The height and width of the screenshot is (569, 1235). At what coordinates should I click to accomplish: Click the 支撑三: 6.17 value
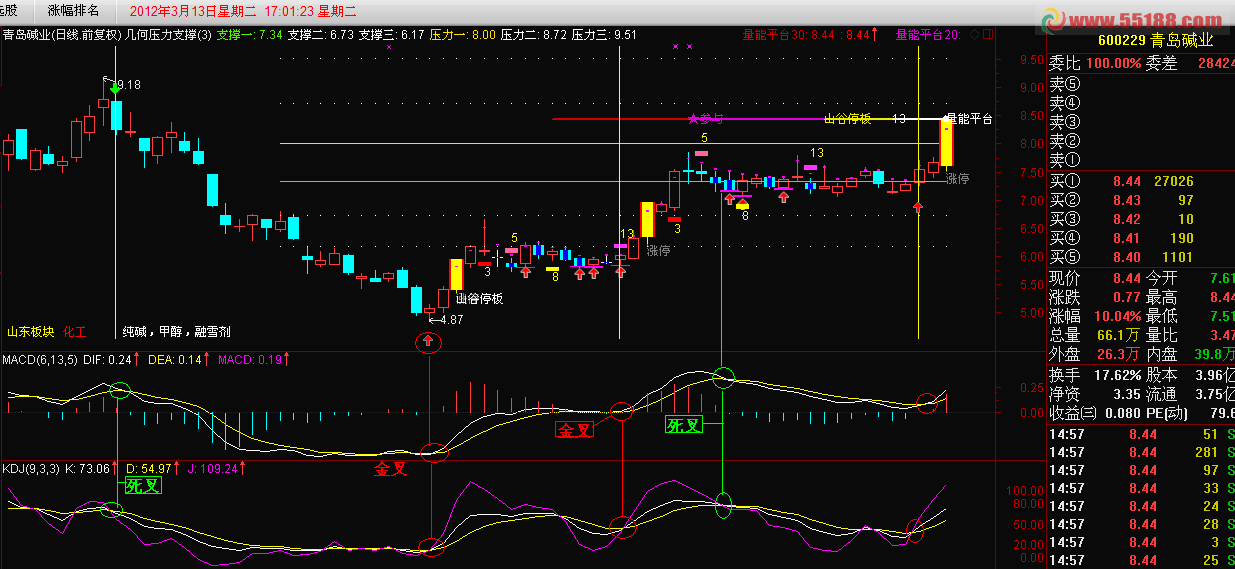392,34
